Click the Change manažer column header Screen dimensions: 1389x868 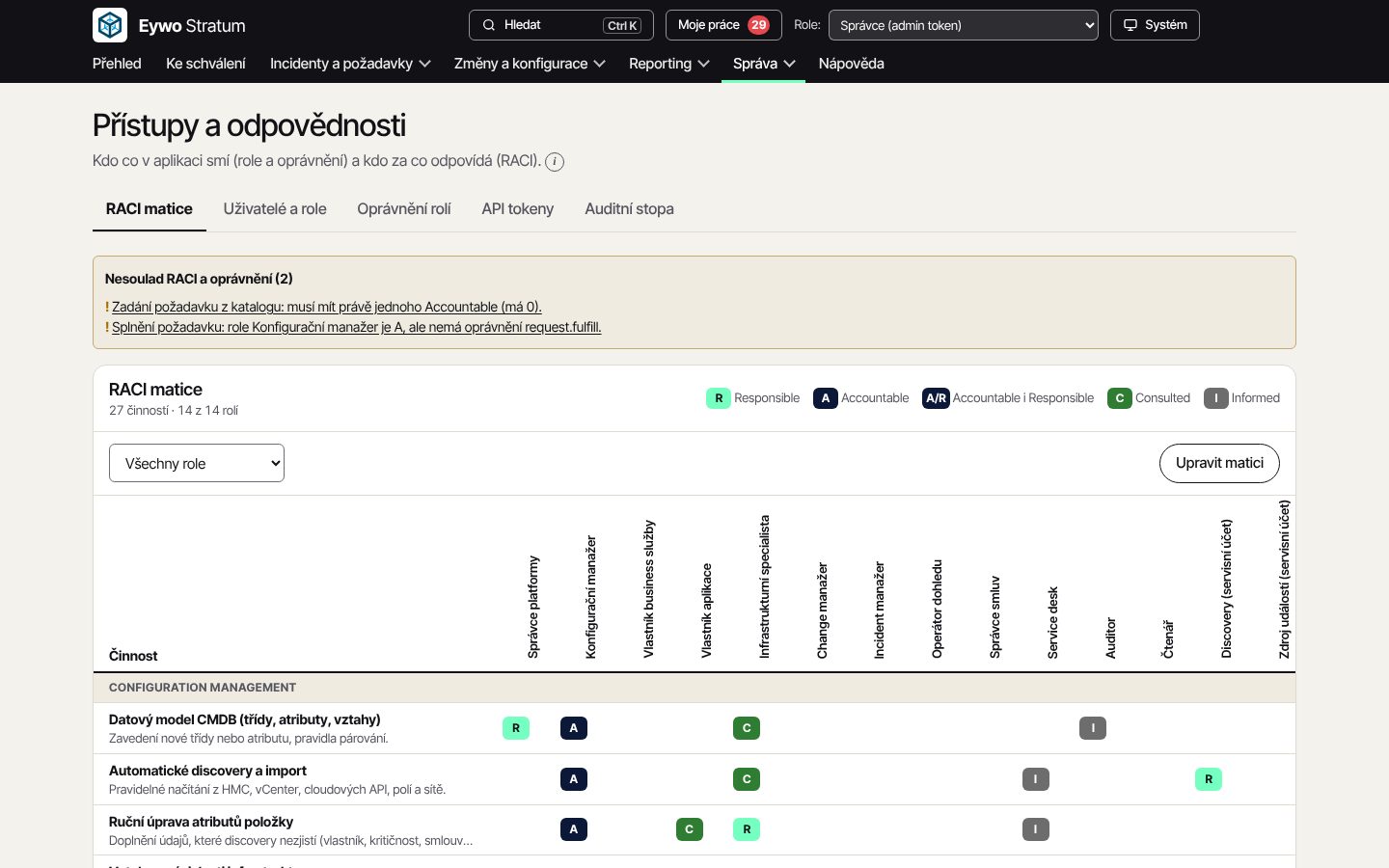point(822,610)
